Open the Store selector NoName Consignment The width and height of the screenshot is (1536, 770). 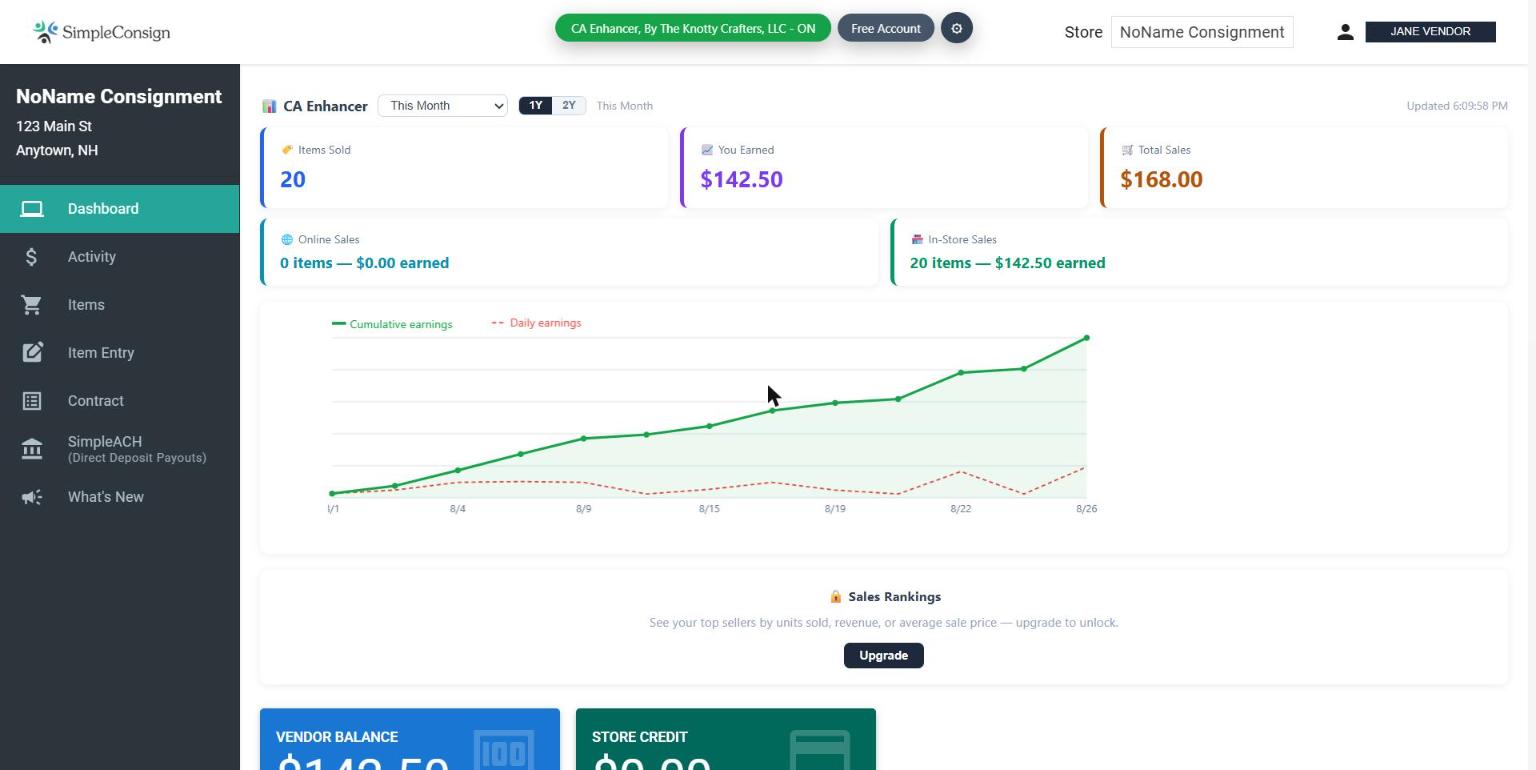point(1202,32)
